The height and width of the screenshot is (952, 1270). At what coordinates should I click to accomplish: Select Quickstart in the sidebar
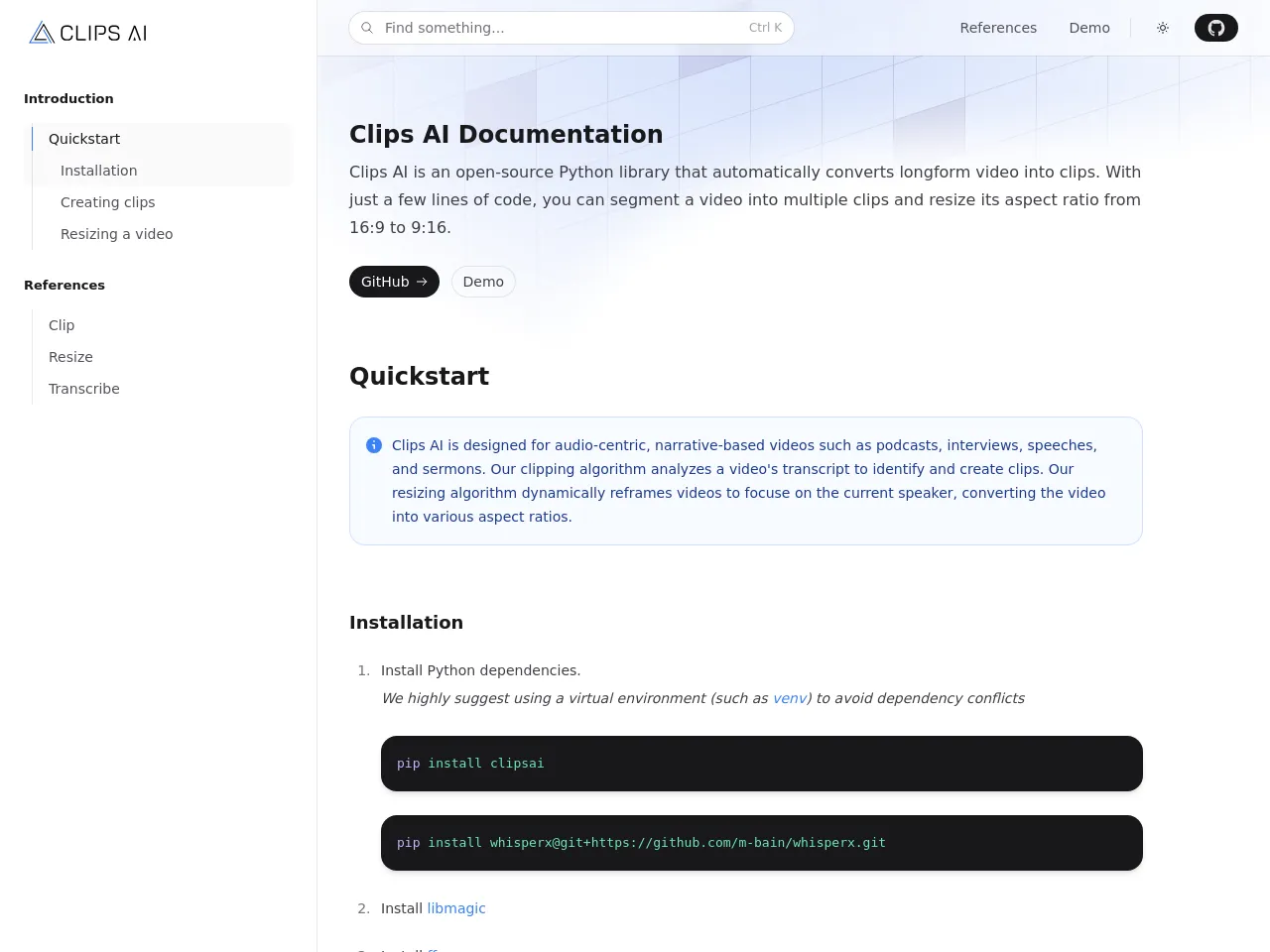coord(84,139)
